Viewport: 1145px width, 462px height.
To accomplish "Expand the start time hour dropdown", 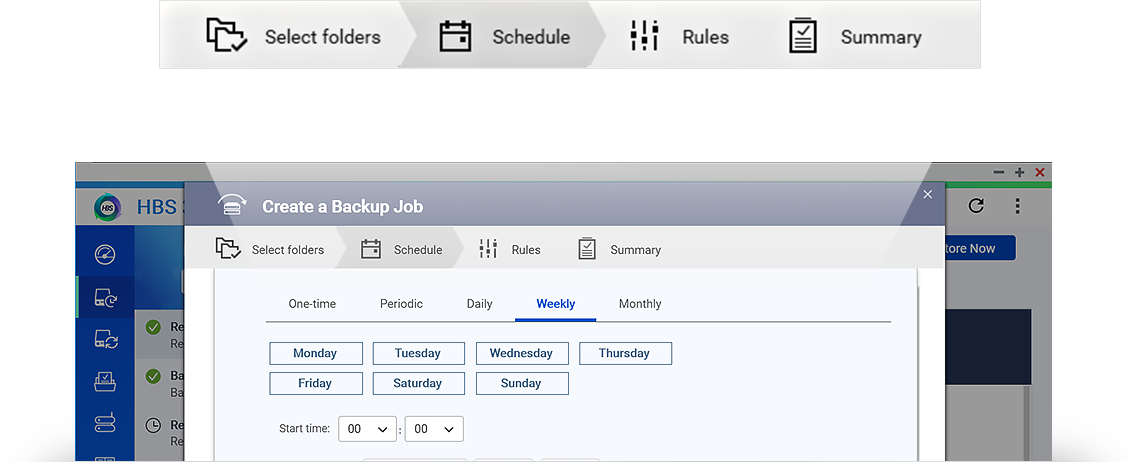I will pyautogui.click(x=367, y=429).
